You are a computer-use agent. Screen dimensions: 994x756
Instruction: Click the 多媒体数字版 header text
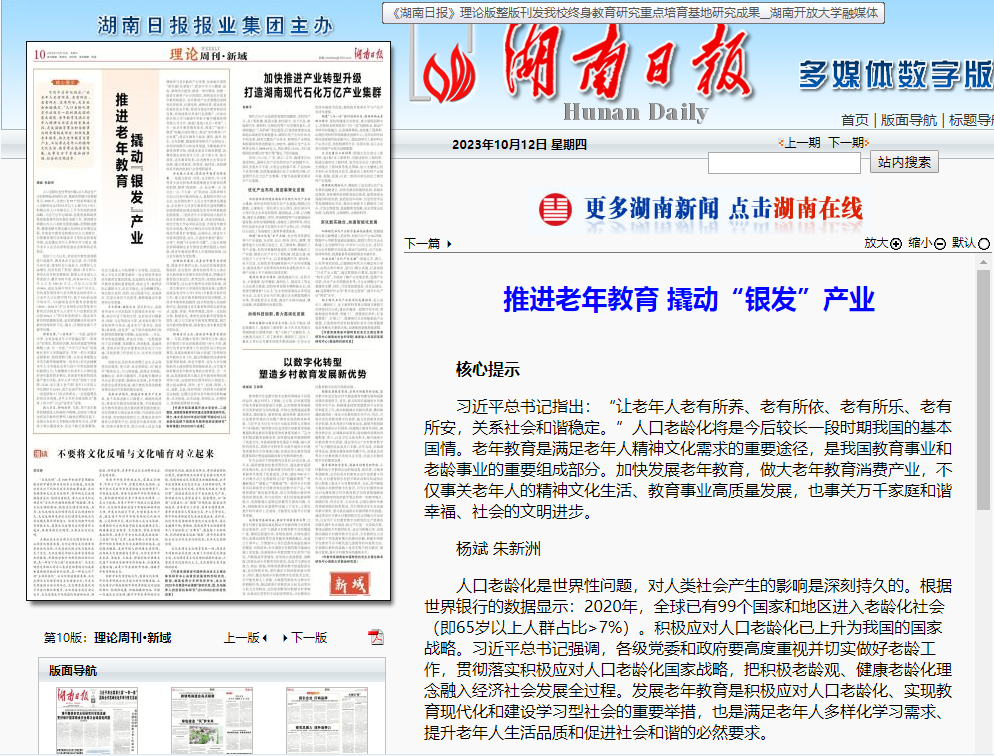pyautogui.click(x=896, y=74)
